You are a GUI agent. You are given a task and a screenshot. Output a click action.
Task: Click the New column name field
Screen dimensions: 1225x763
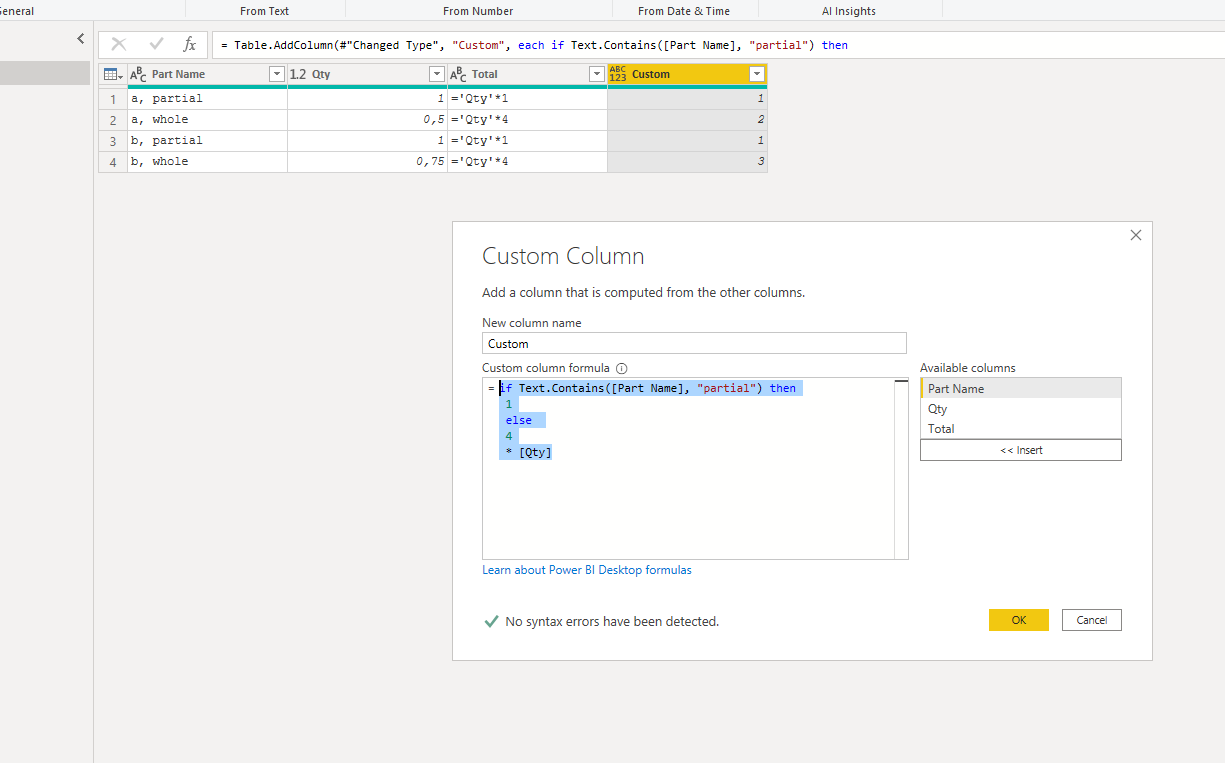(694, 343)
